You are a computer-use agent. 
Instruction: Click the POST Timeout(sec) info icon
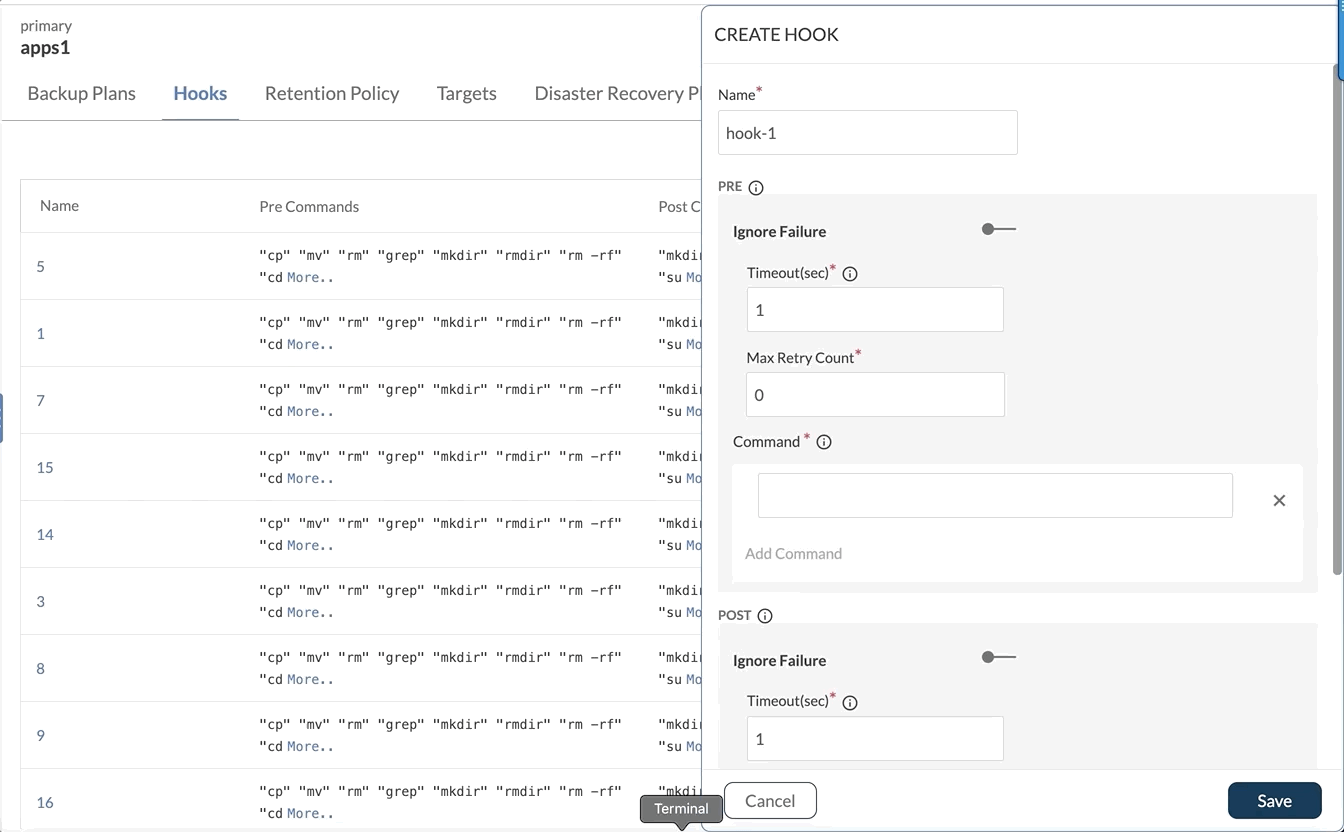pos(850,701)
